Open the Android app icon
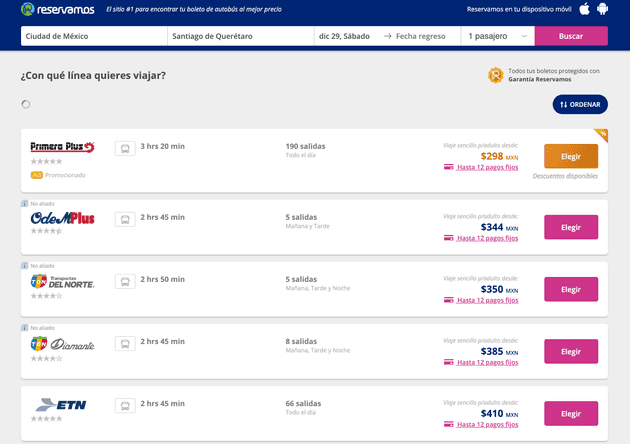This screenshot has width=630, height=444. tap(602, 9)
